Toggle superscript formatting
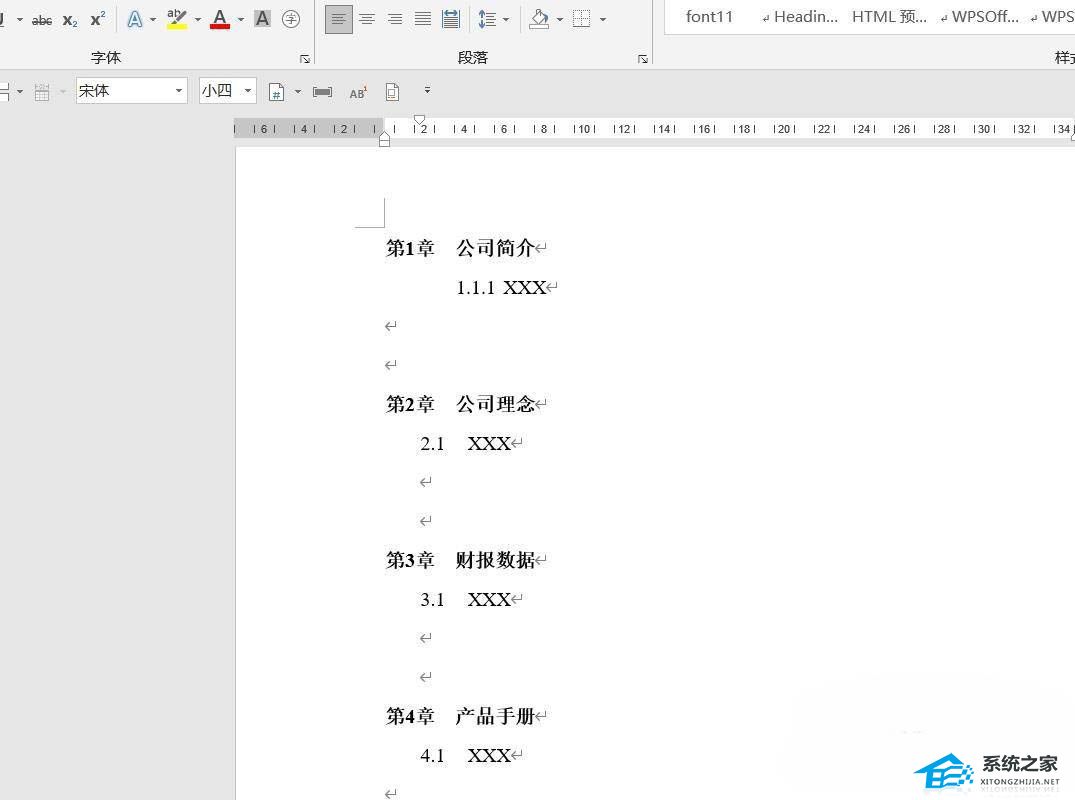 click(98, 19)
